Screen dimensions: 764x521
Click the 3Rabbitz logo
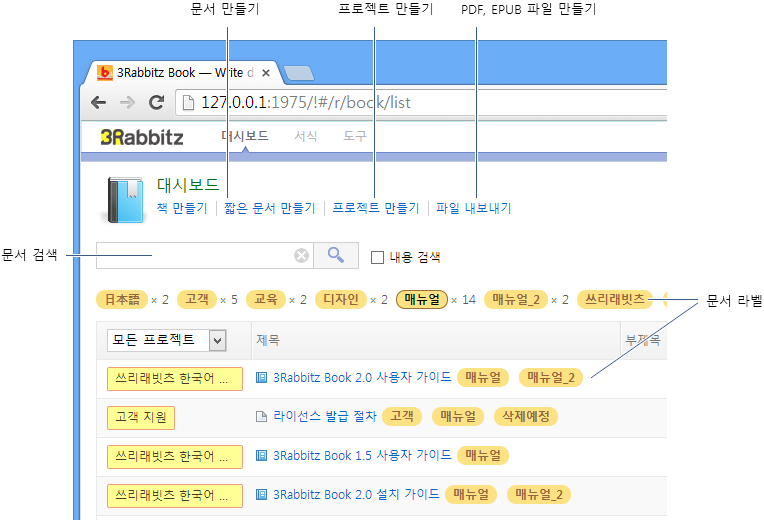(142, 137)
